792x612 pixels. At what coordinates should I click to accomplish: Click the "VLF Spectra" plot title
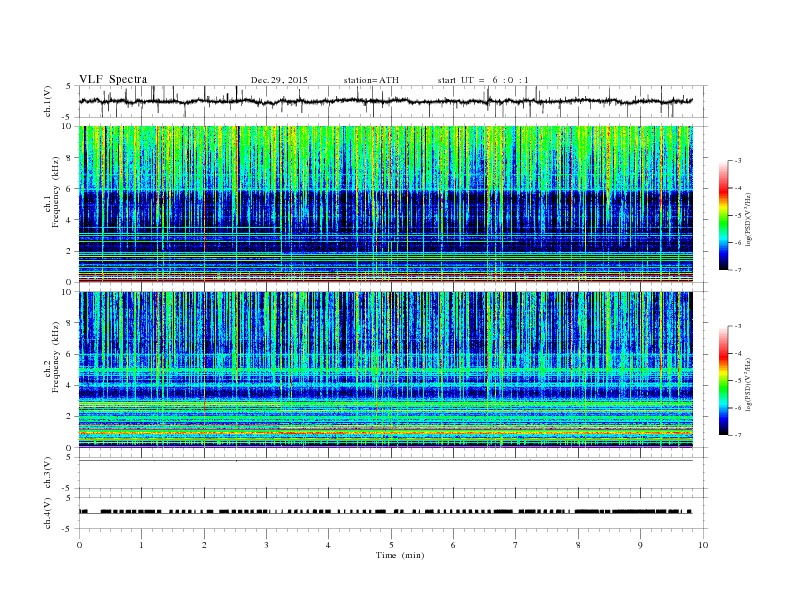click(113, 79)
